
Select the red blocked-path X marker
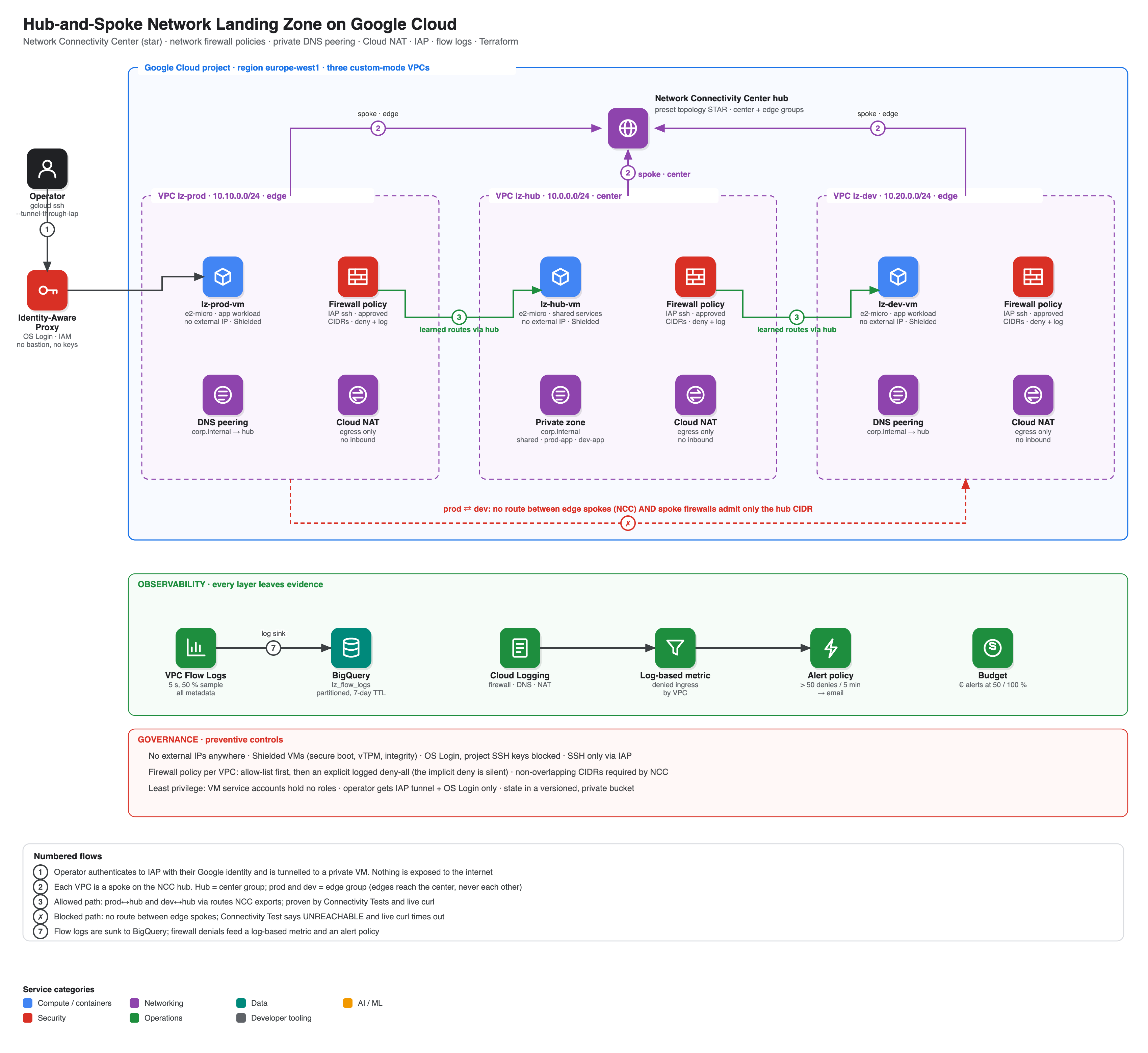tap(628, 523)
